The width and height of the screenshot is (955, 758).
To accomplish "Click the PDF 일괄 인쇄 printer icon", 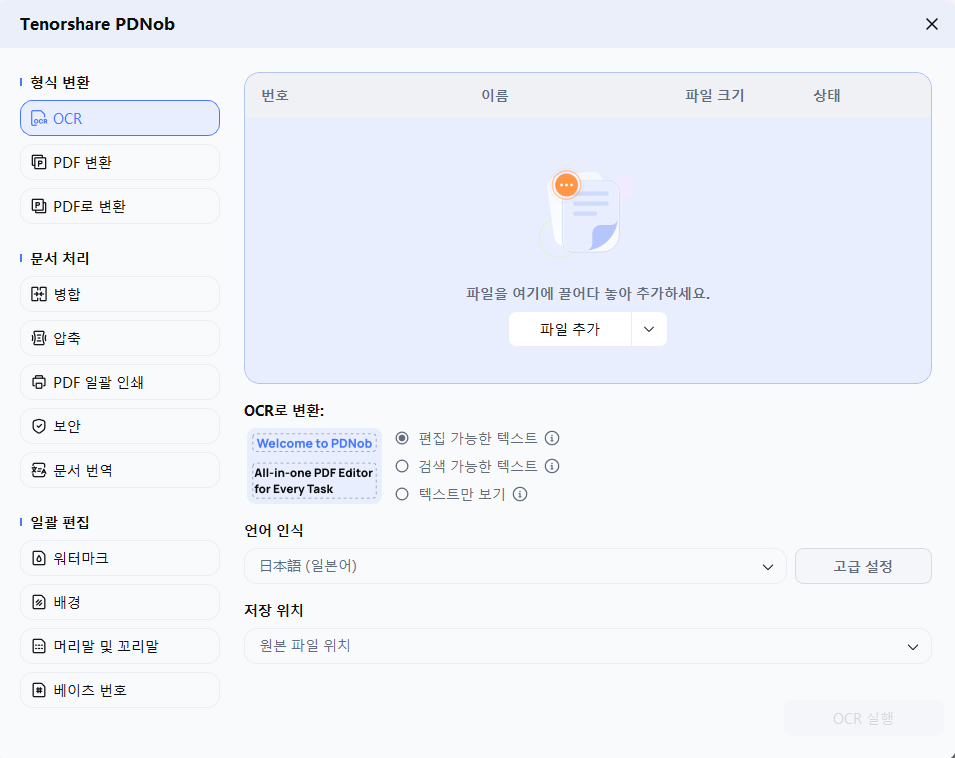I will tap(39, 382).
